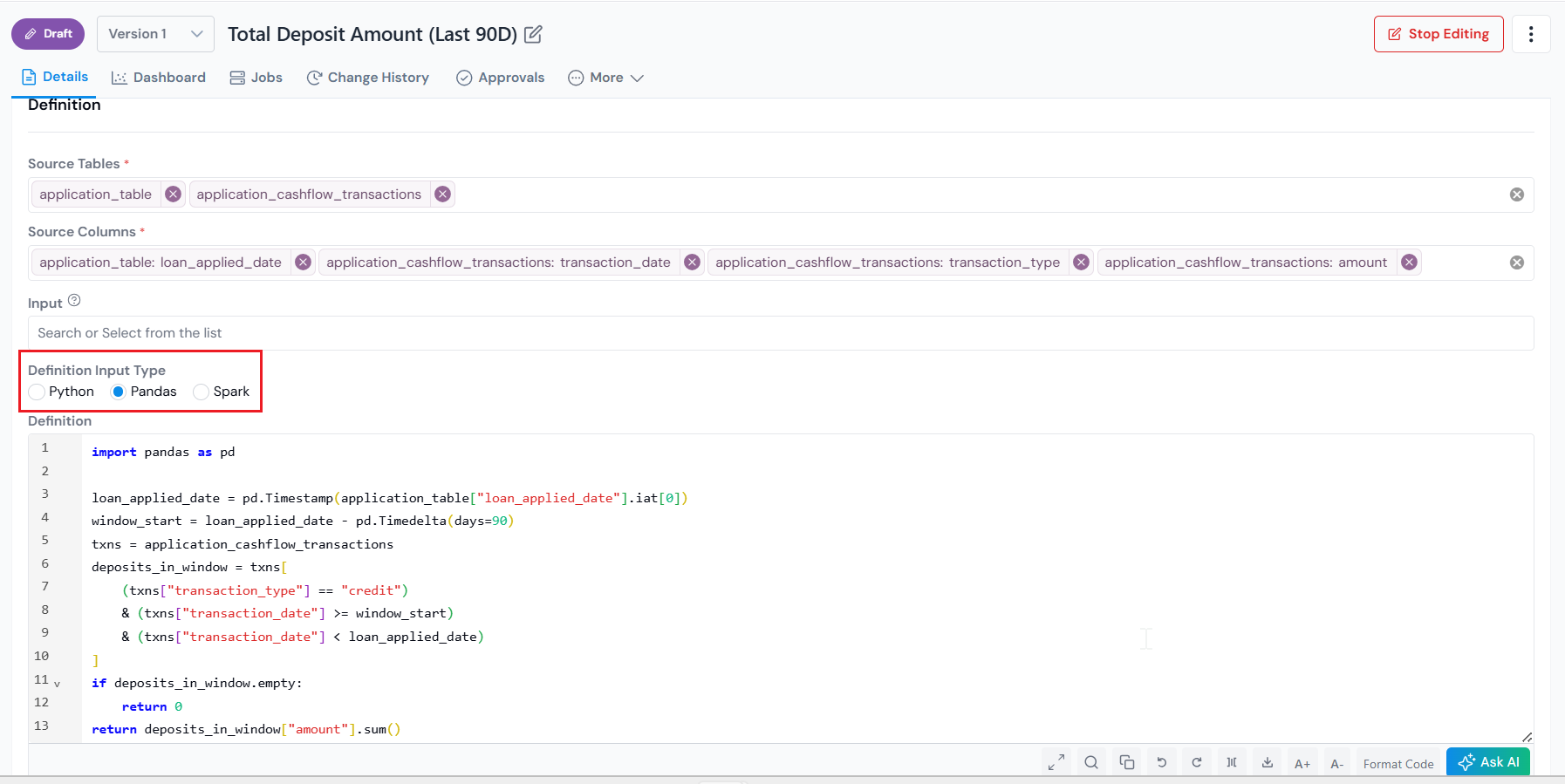Undo last code edit
The width and height of the screenshot is (1565, 784).
pyautogui.click(x=1162, y=762)
